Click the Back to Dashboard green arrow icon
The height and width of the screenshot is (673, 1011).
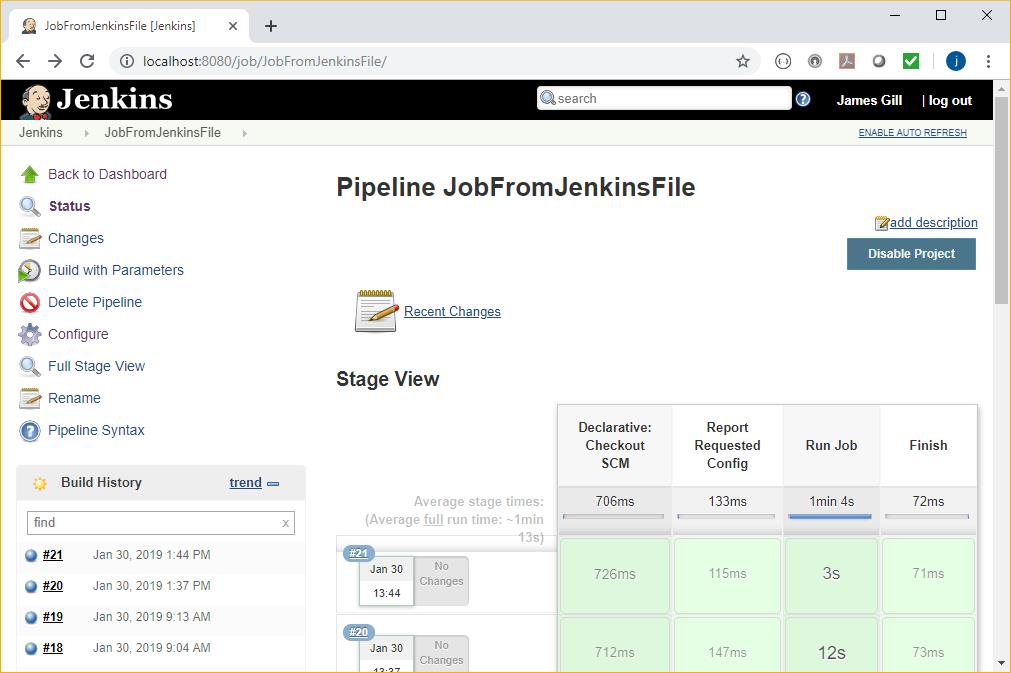pos(30,174)
